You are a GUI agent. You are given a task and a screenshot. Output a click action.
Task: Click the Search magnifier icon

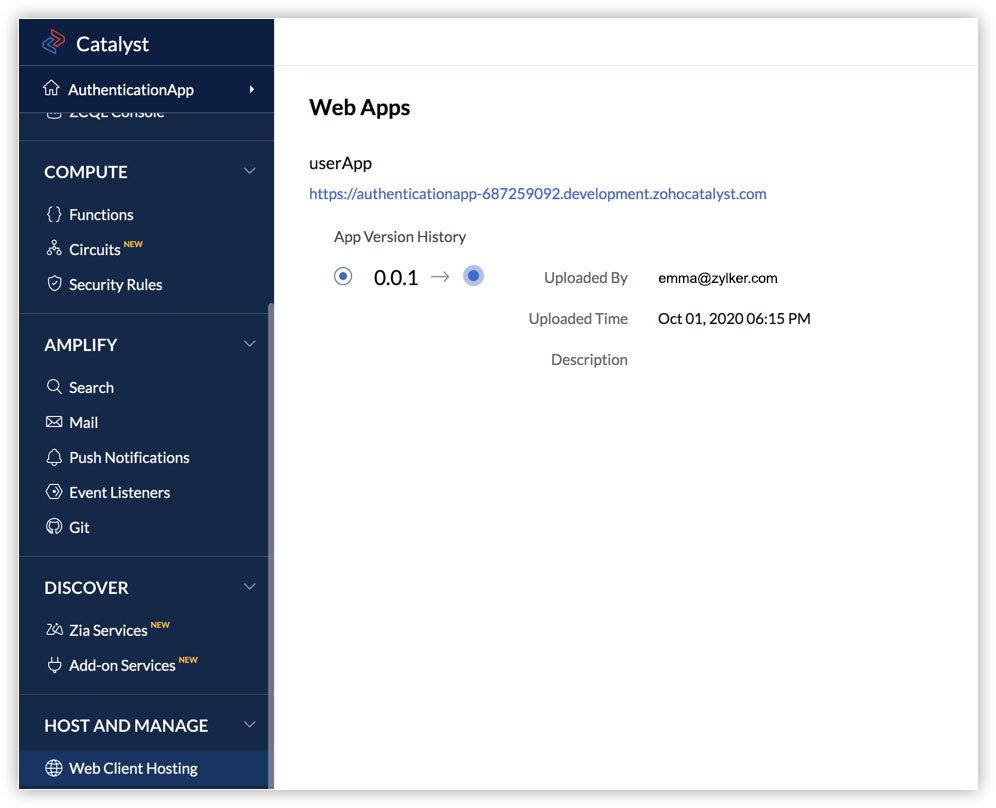click(x=54, y=387)
